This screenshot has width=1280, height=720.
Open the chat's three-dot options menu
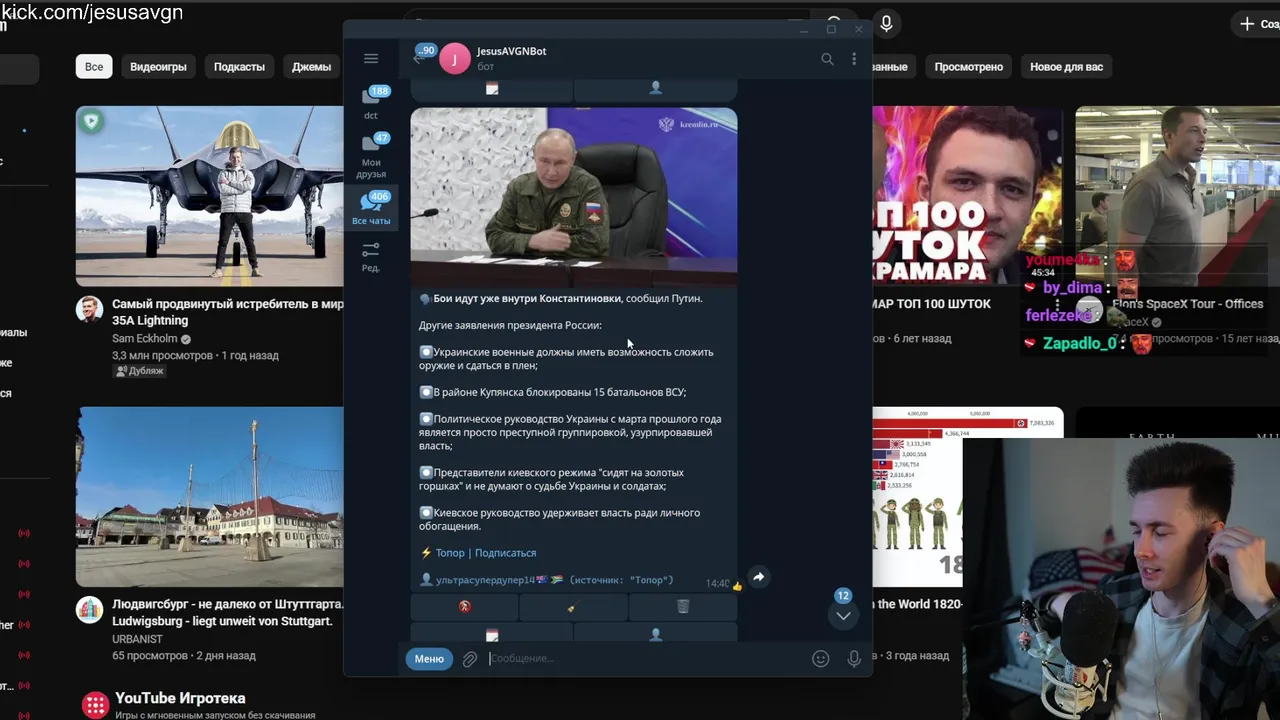(853, 59)
